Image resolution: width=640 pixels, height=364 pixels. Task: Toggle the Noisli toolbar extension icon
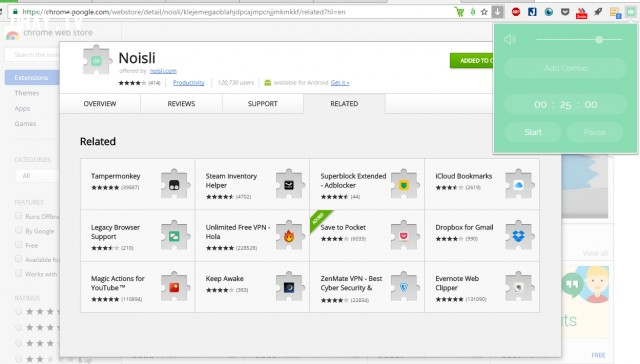coord(631,12)
